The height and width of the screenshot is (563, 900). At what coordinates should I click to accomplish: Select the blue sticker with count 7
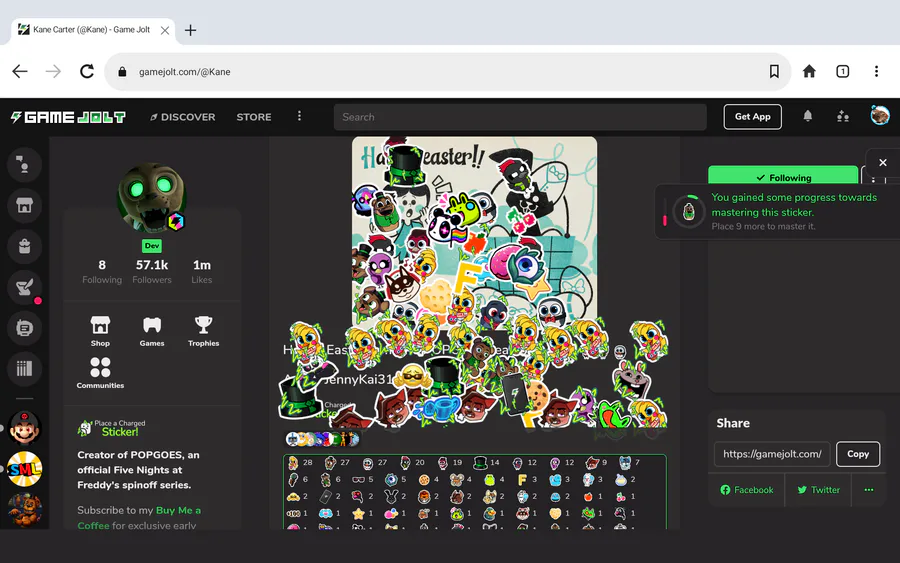[x=630, y=463]
